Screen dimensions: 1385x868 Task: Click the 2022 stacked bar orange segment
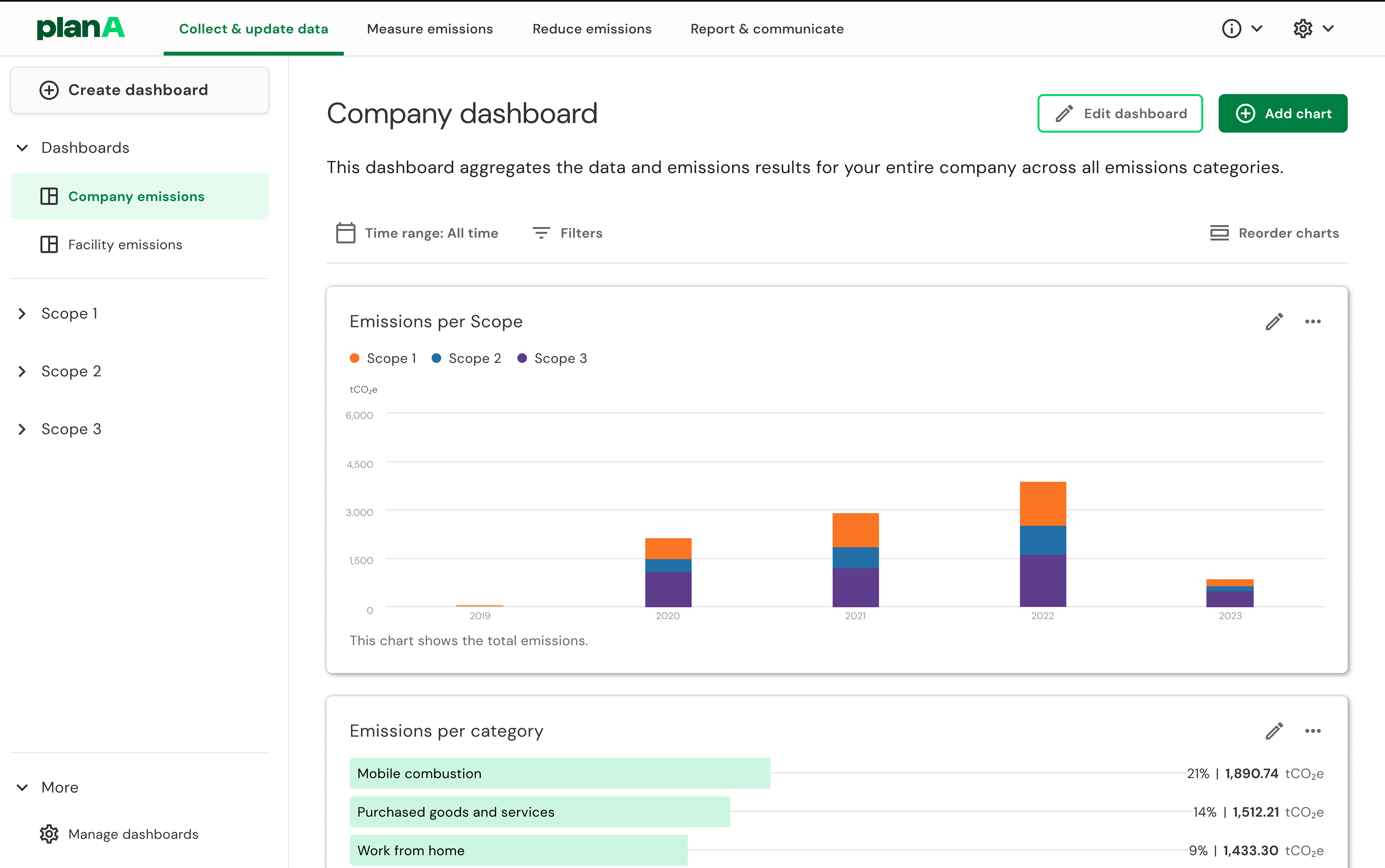tap(1042, 504)
